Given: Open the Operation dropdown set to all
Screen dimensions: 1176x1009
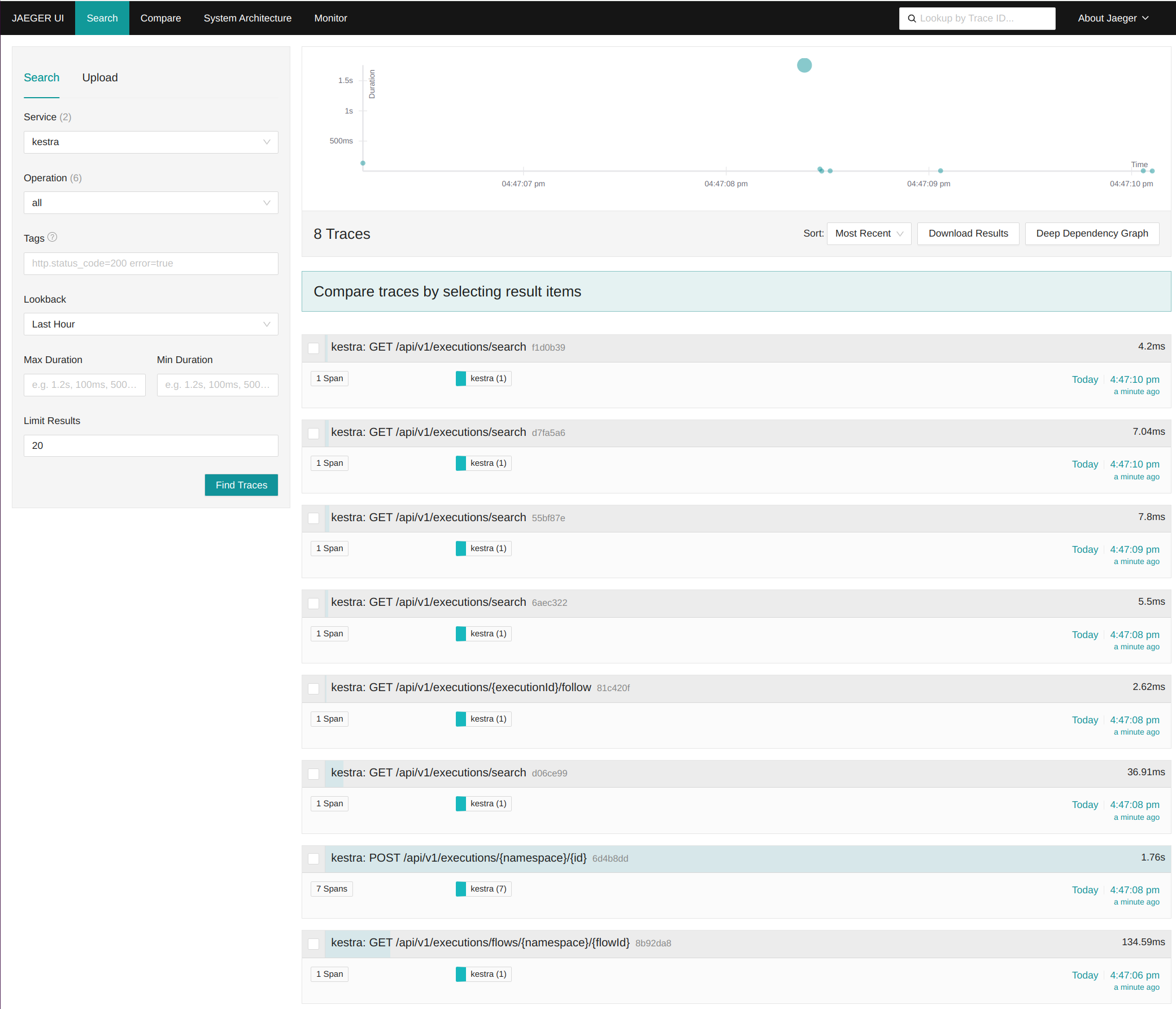Looking at the screenshot, I should pyautogui.click(x=150, y=203).
